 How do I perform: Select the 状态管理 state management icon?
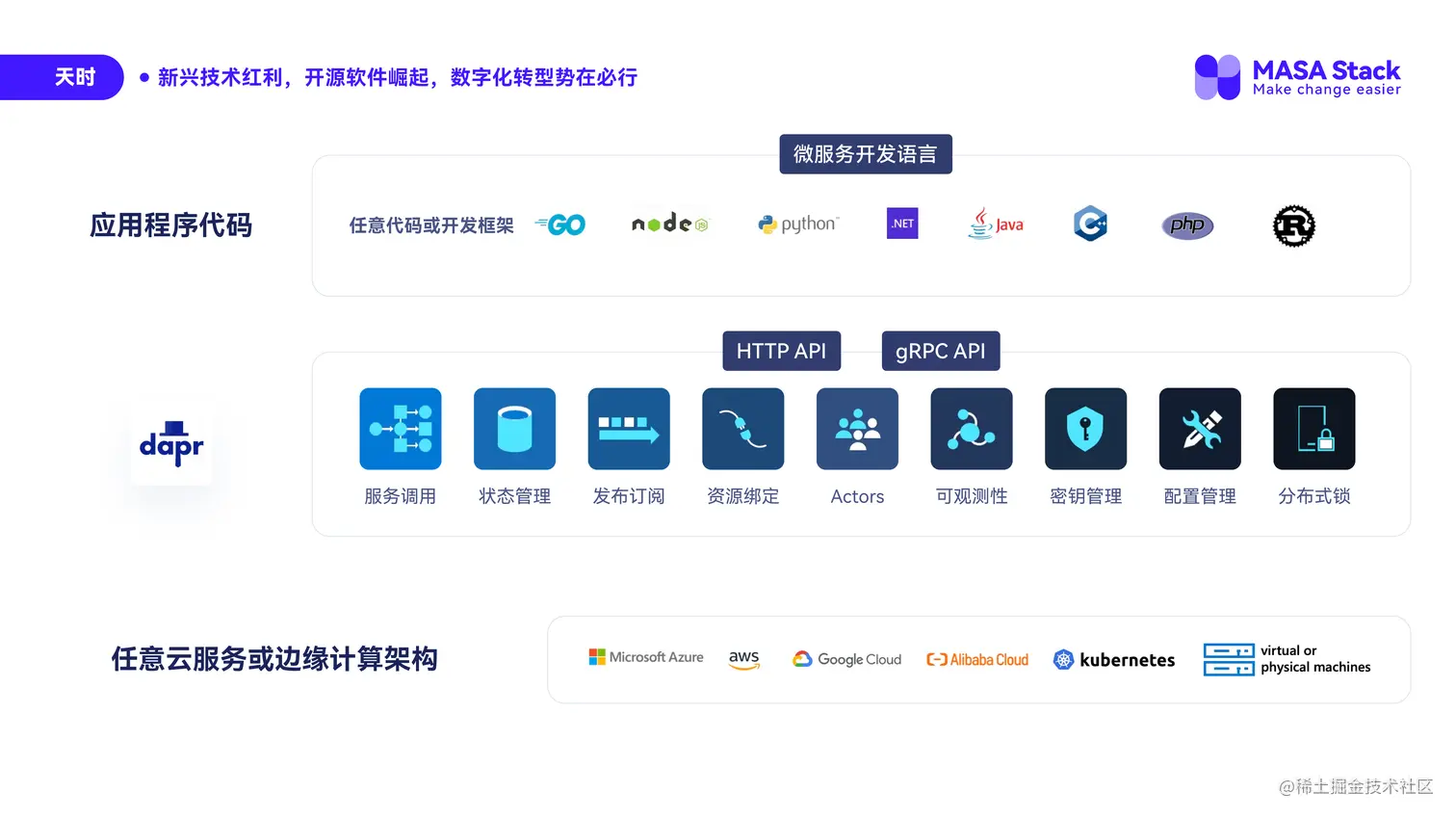(x=514, y=429)
